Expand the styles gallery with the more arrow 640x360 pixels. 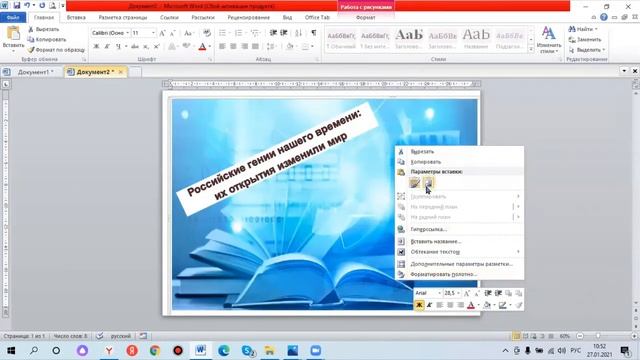[531, 49]
